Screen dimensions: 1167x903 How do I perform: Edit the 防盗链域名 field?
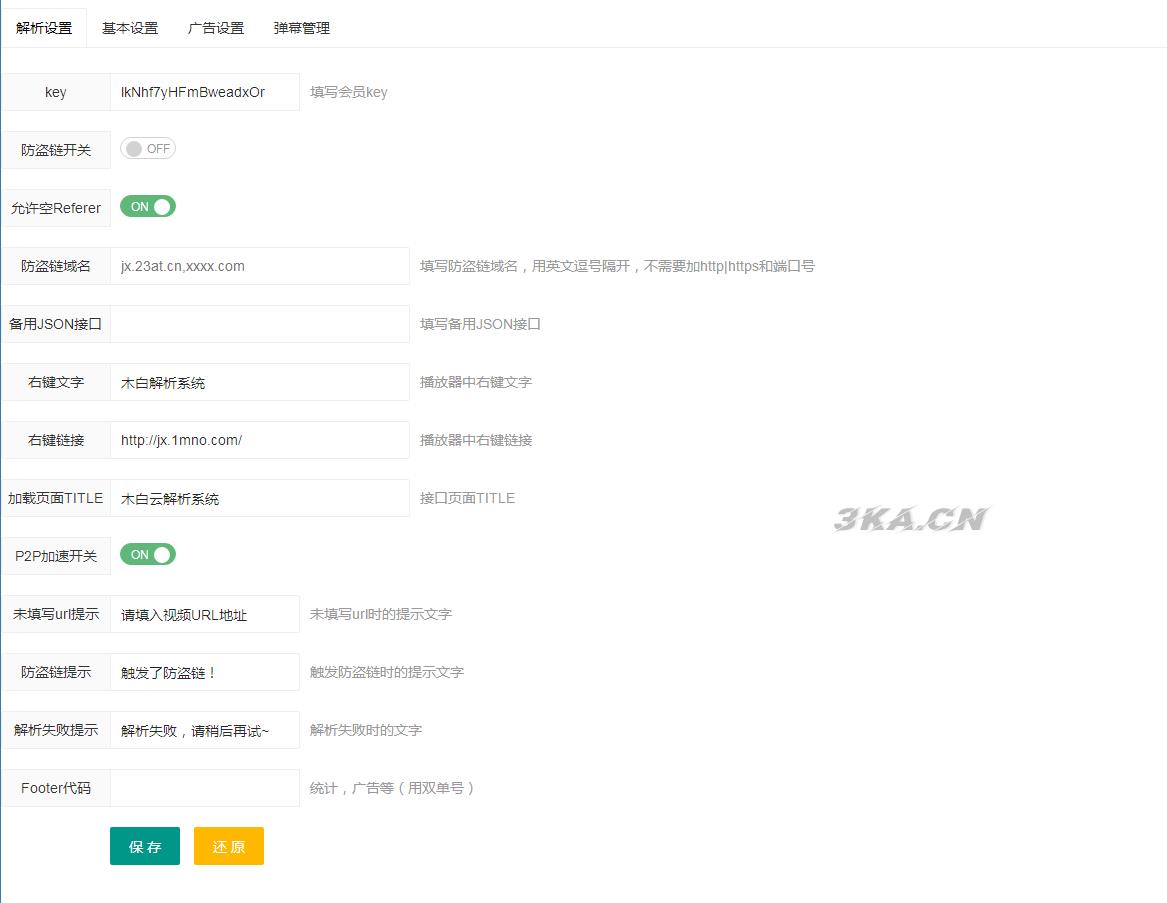click(x=260, y=265)
